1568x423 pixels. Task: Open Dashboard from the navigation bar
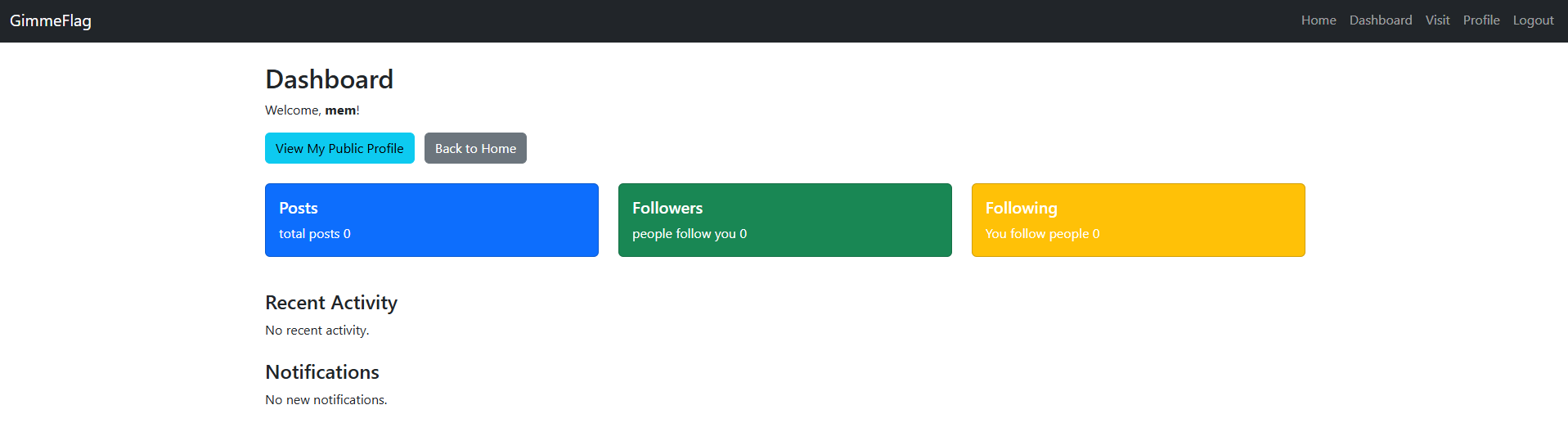(x=1381, y=20)
